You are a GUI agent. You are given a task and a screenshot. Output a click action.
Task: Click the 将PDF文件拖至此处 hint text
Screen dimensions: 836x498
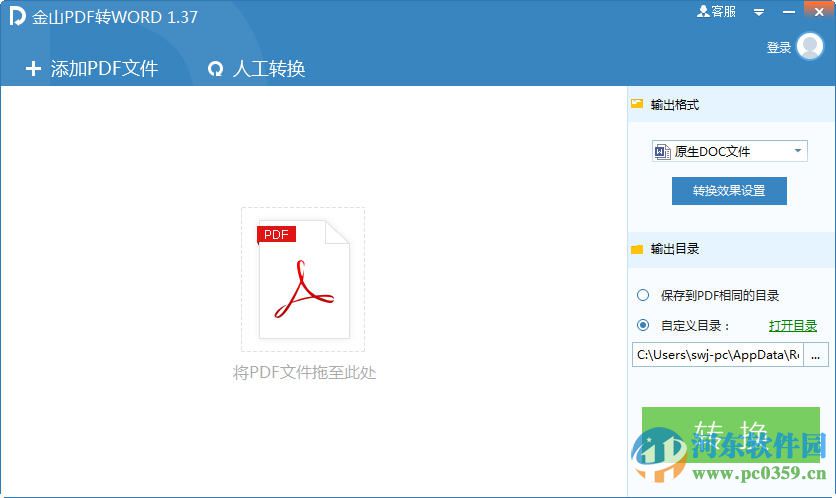coord(304,372)
